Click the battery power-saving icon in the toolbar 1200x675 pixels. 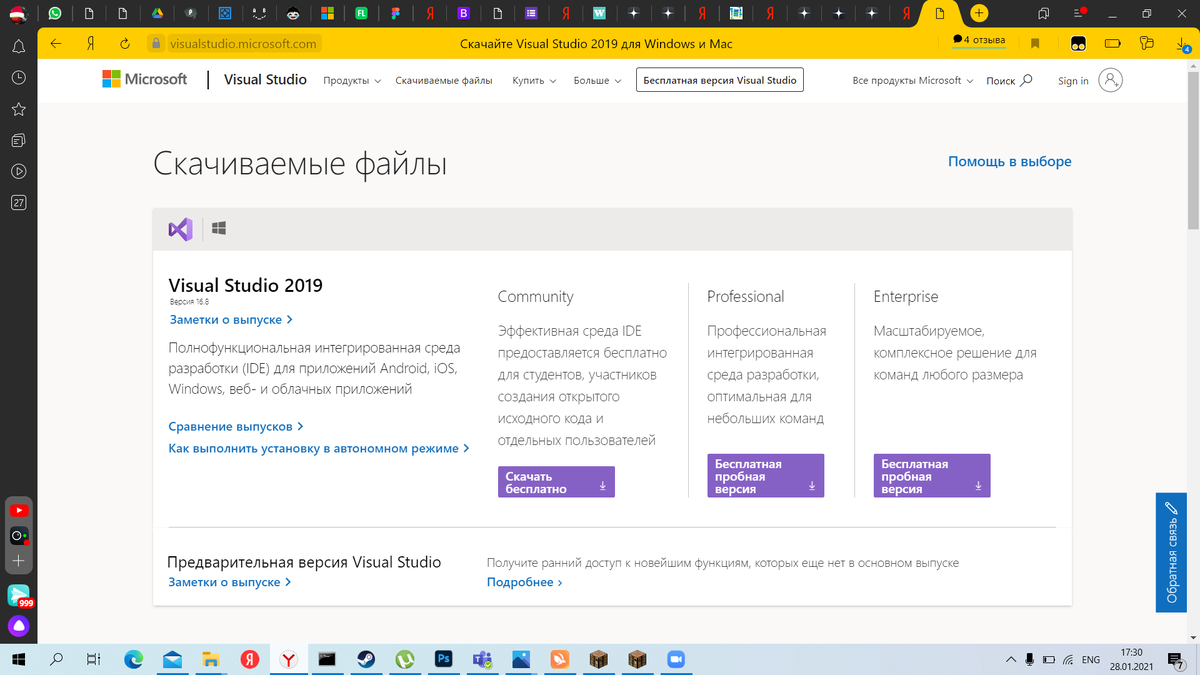click(1113, 43)
